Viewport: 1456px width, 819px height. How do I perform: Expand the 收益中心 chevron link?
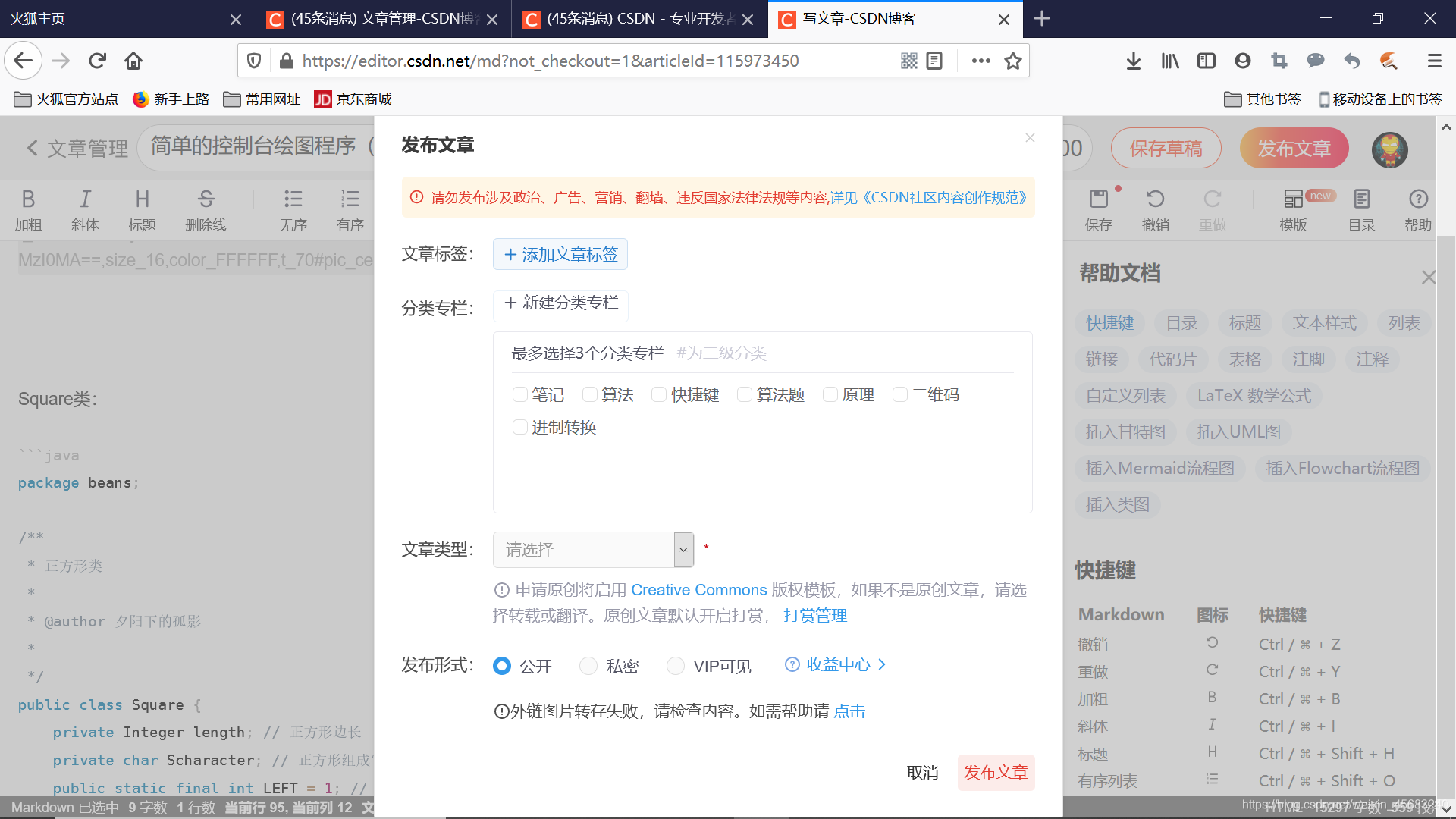point(882,664)
